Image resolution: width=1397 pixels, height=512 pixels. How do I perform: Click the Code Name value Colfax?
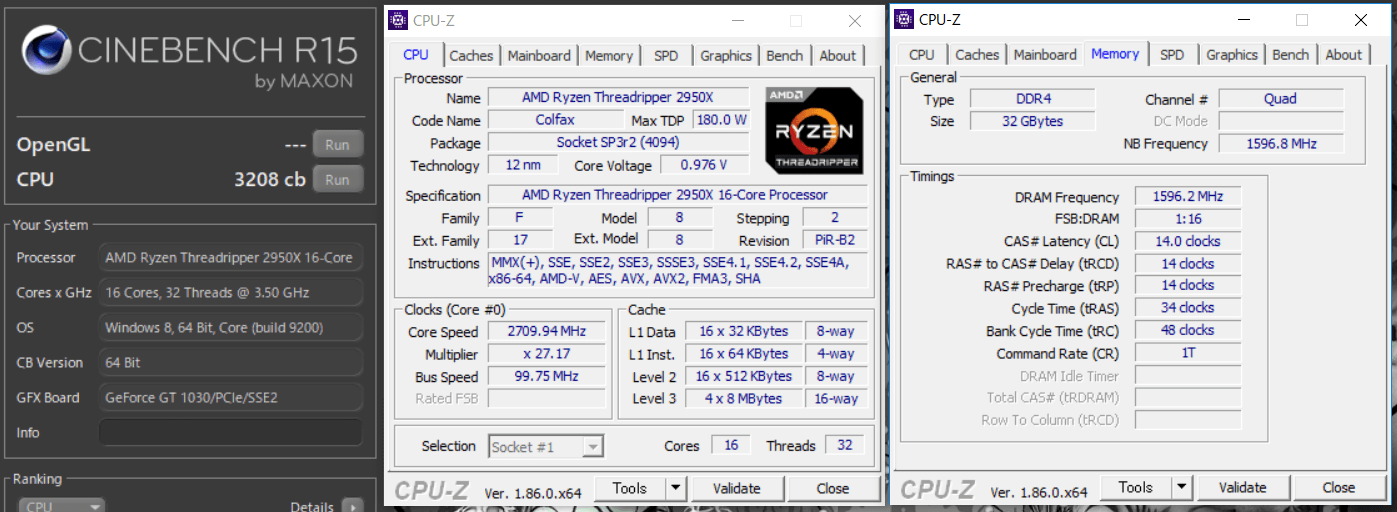pyautogui.click(x=554, y=120)
